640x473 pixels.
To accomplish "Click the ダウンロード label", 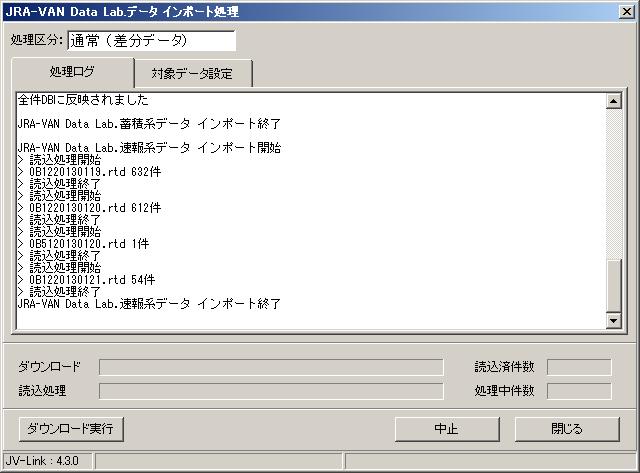I will (49, 366).
